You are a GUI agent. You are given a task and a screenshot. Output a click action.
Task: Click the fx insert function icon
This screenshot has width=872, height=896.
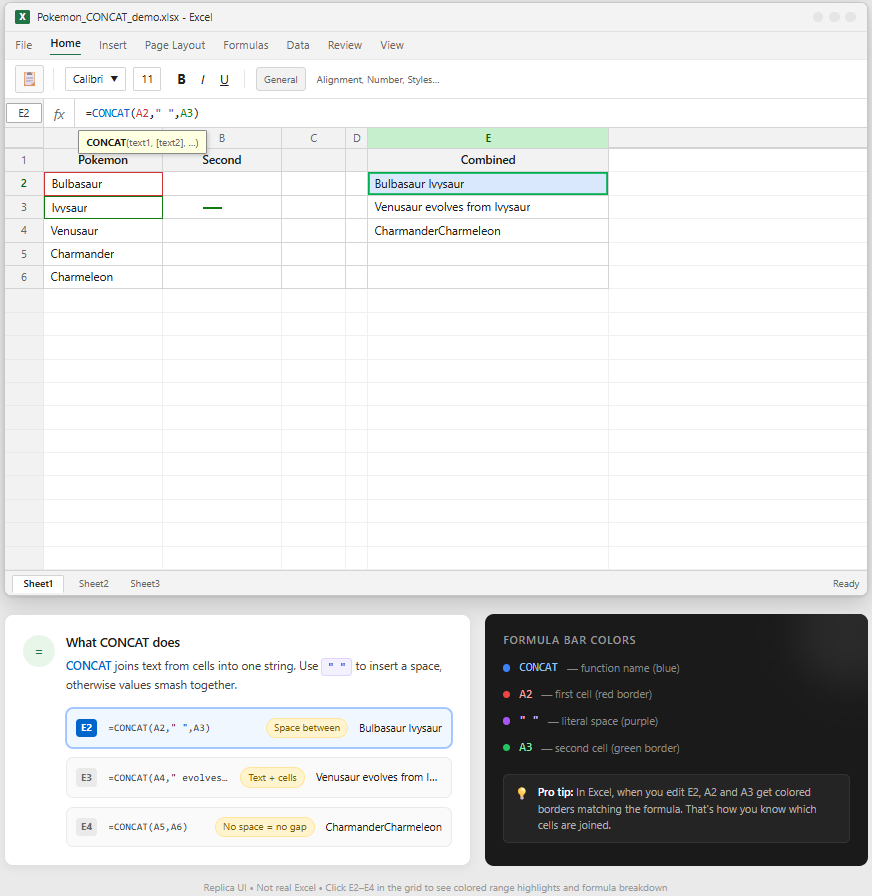[59, 114]
